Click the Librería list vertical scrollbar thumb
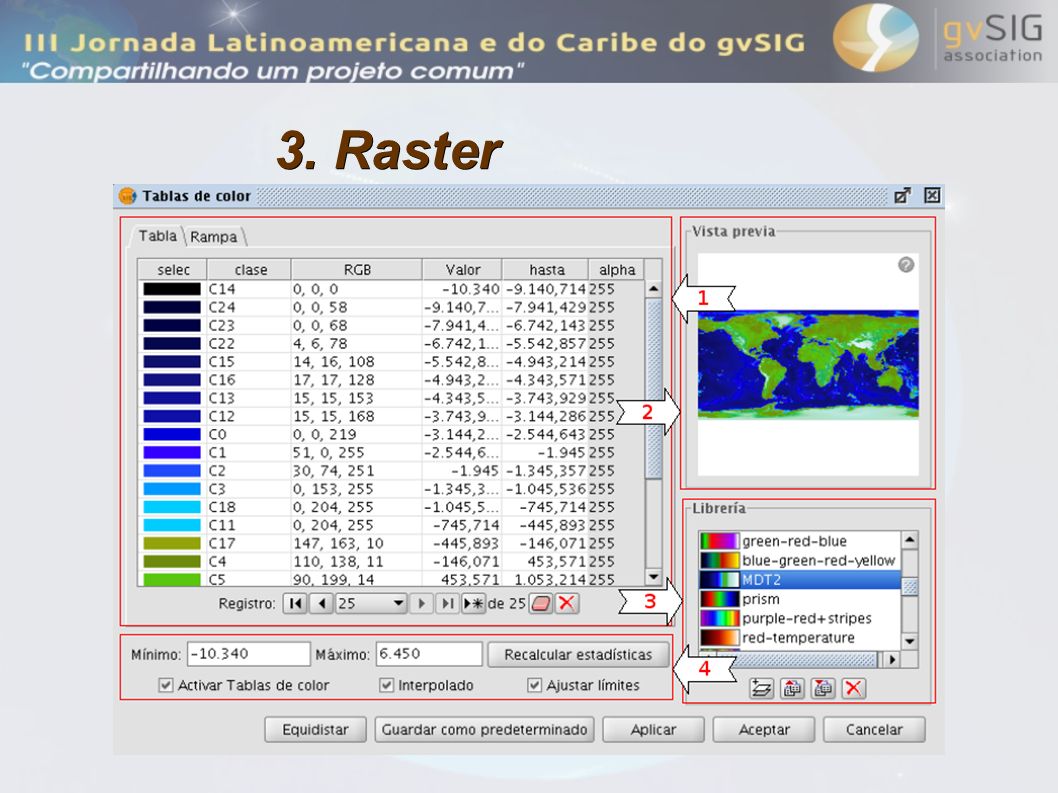The image size is (1058, 793). pos(910,586)
